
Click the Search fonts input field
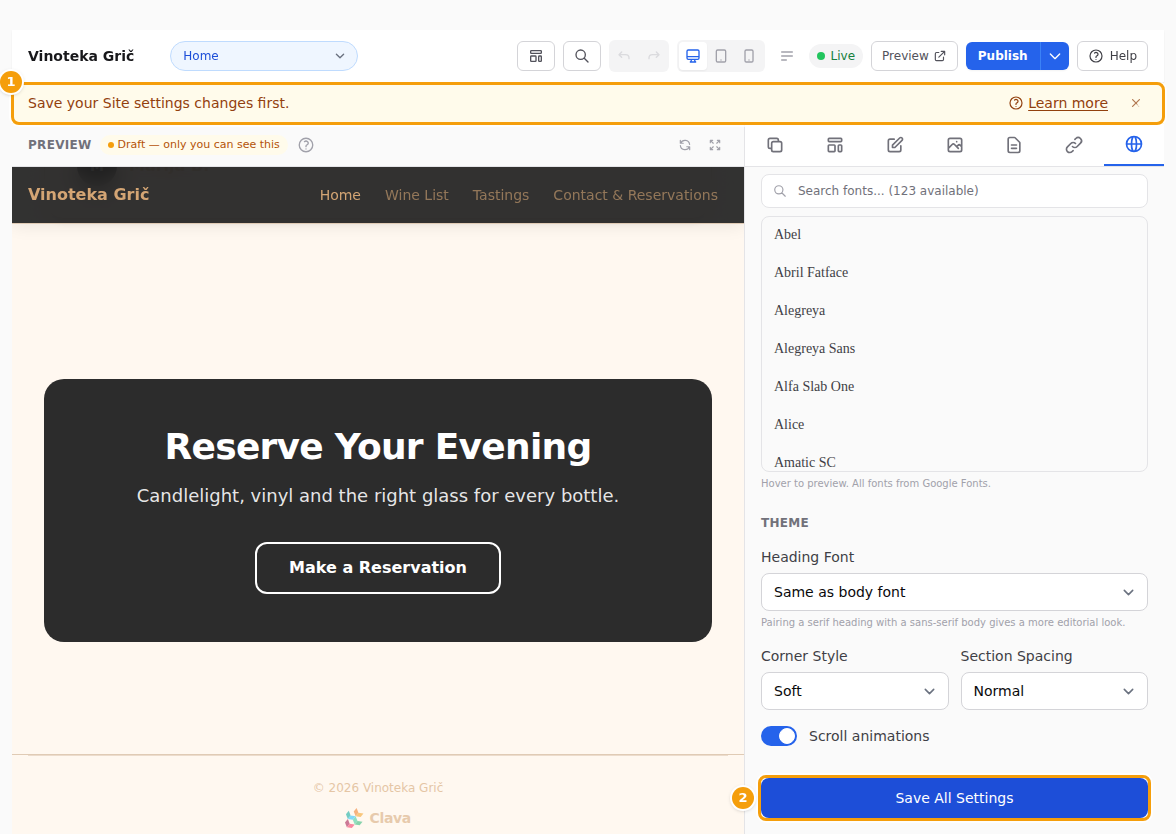point(954,191)
